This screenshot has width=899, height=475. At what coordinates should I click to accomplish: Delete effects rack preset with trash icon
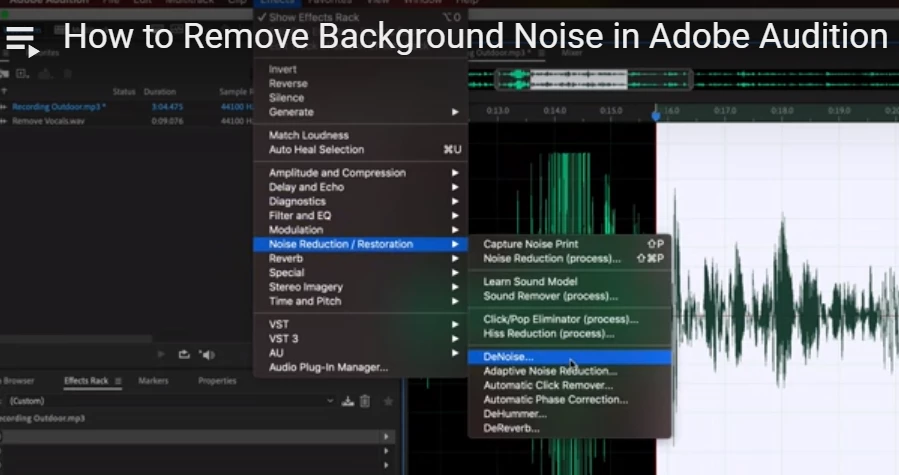tap(365, 401)
